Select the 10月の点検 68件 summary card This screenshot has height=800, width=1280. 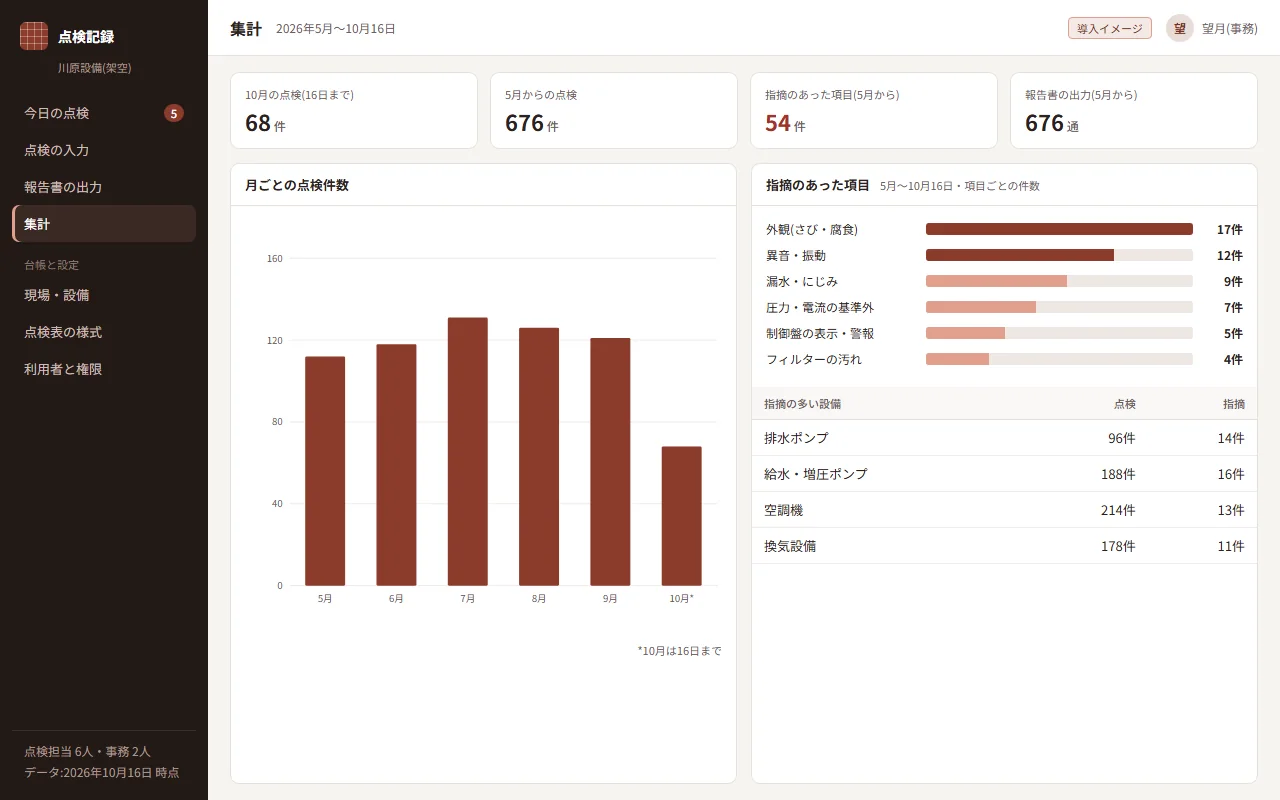354,111
